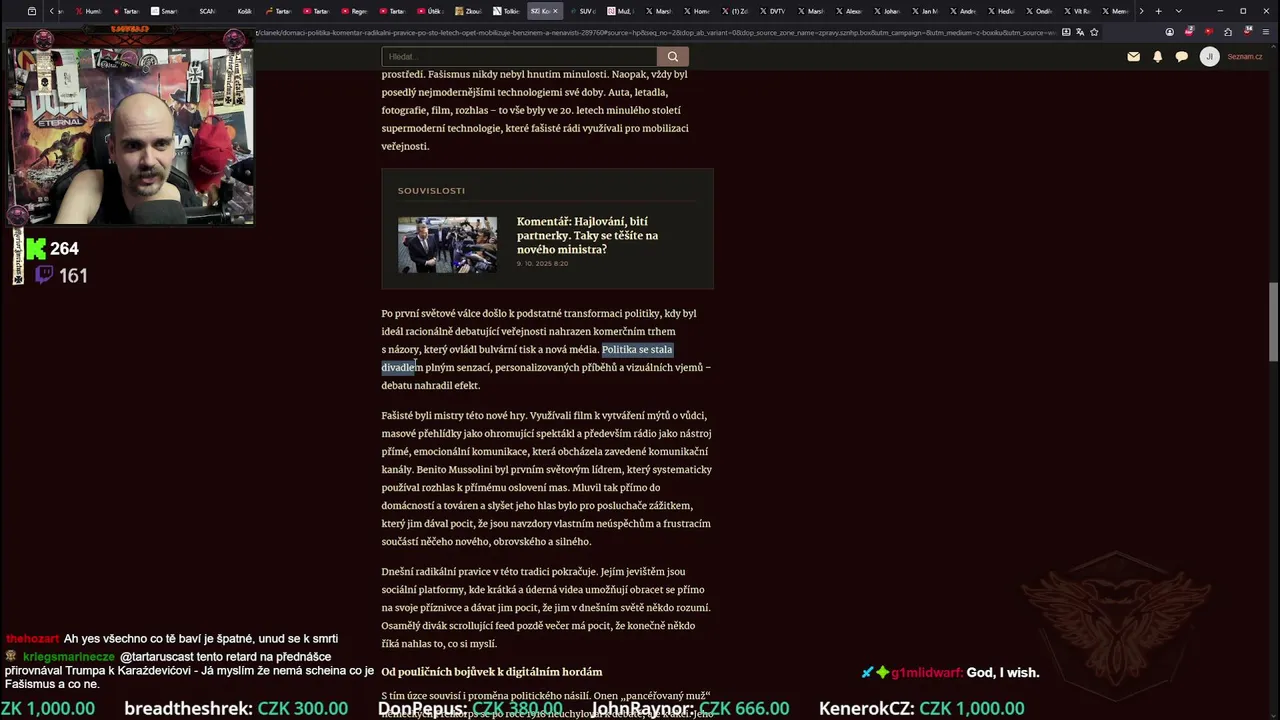Switch to the Humb tab
Viewport: 1280px width, 720px height.
click(x=88, y=11)
